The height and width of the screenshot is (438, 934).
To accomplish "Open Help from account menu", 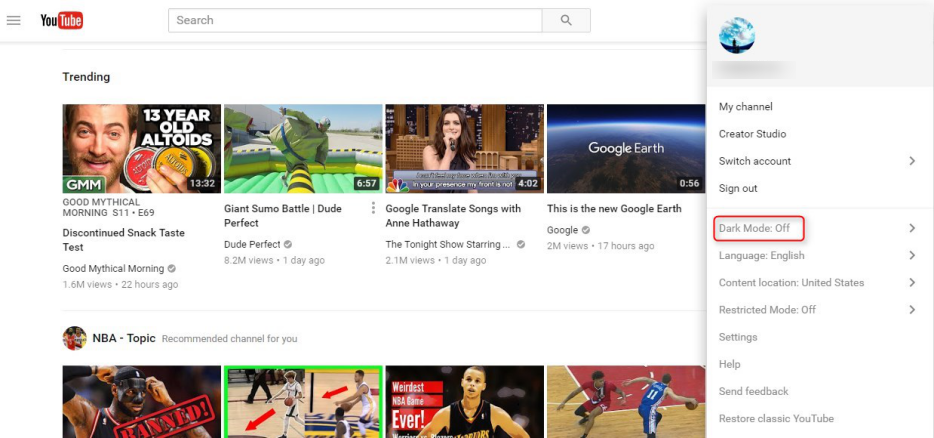I will 730,364.
